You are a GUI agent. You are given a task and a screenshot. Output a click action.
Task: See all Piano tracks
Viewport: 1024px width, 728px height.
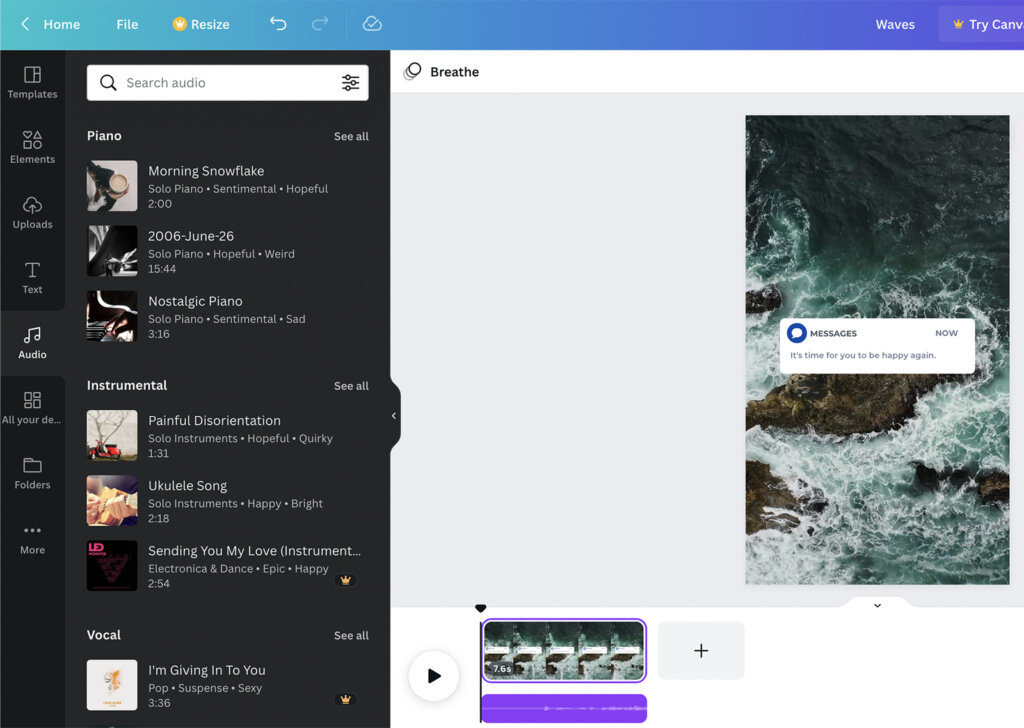pyautogui.click(x=351, y=136)
